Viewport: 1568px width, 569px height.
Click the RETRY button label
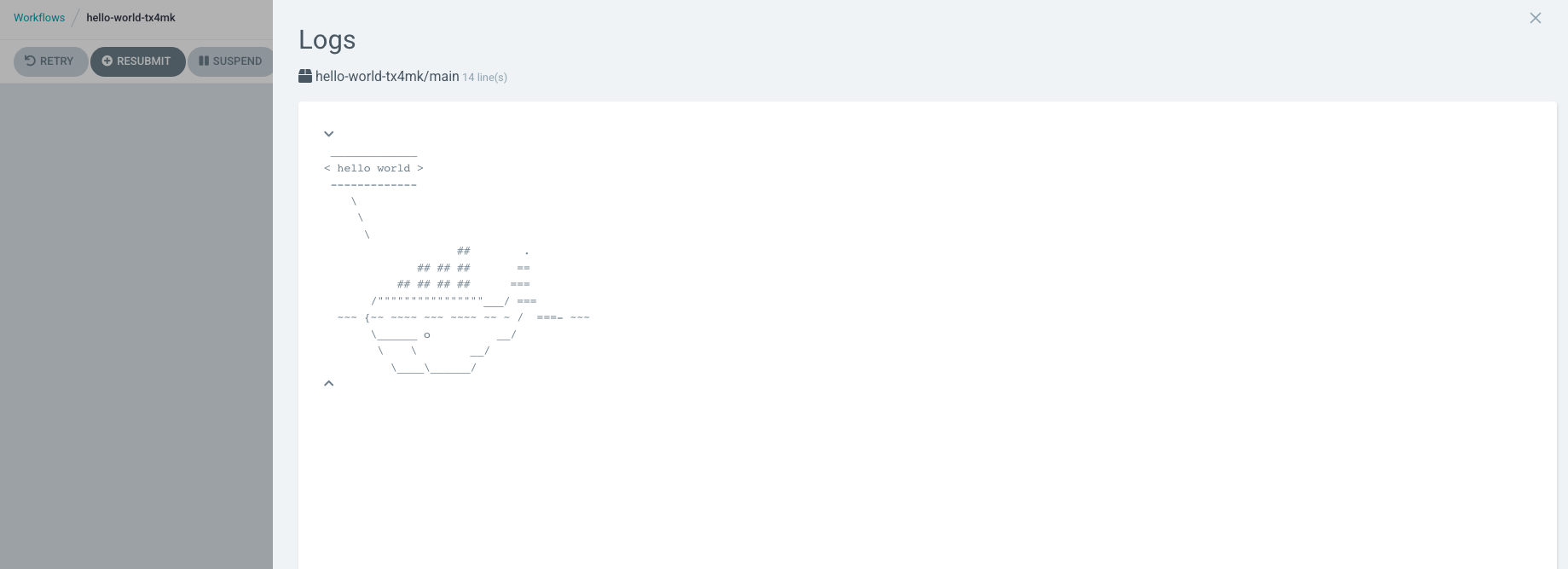point(56,61)
